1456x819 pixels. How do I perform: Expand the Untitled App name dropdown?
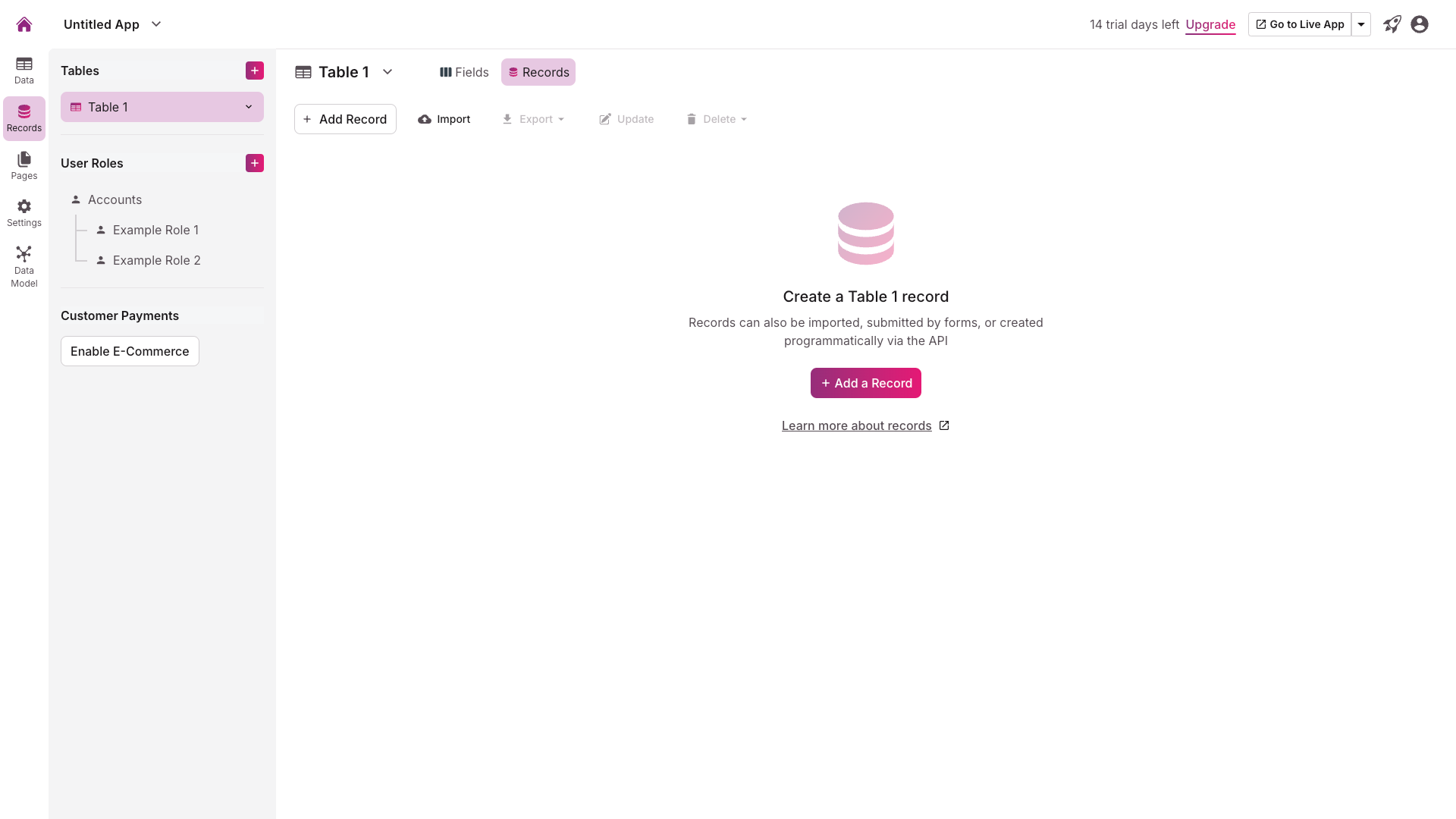click(156, 24)
